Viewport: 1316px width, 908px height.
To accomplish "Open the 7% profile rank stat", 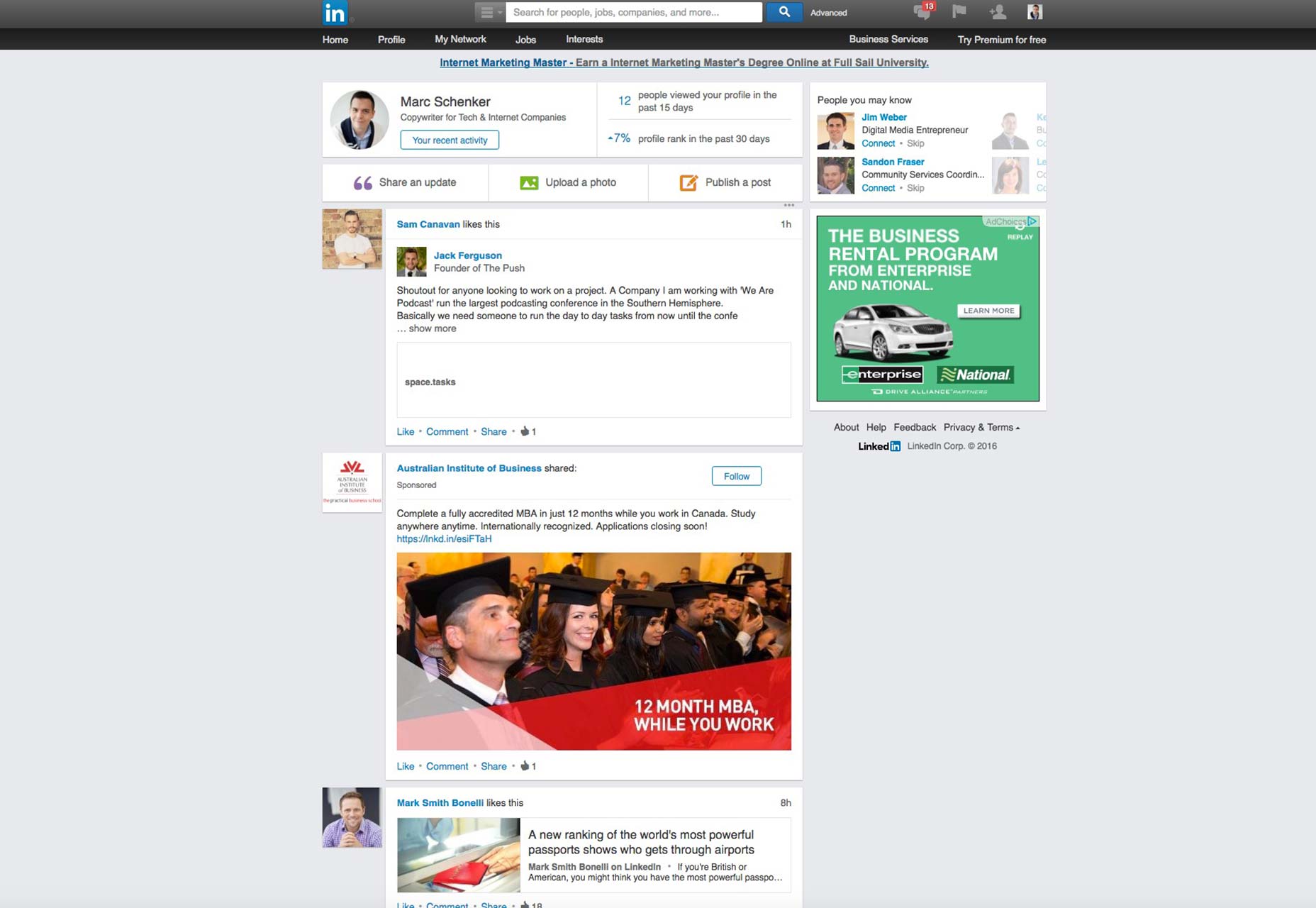I will (x=619, y=138).
